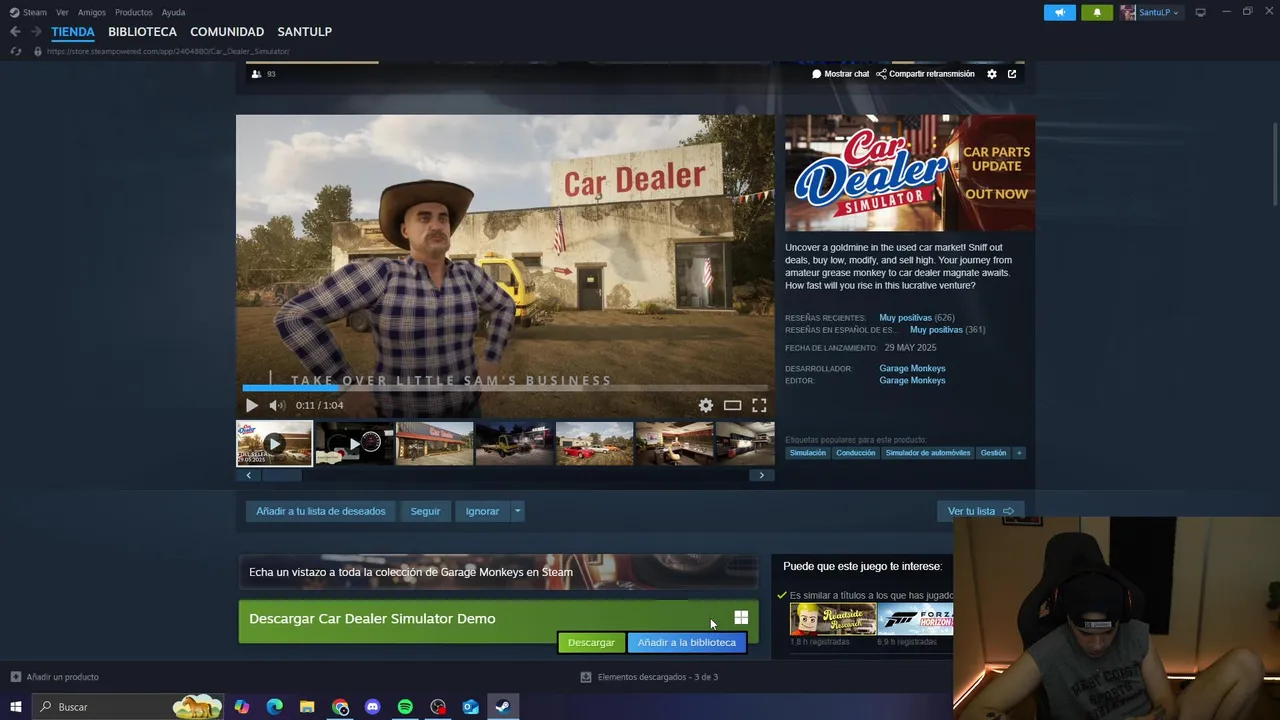Open the Steam menu
The height and width of the screenshot is (720, 1280).
(x=28, y=12)
